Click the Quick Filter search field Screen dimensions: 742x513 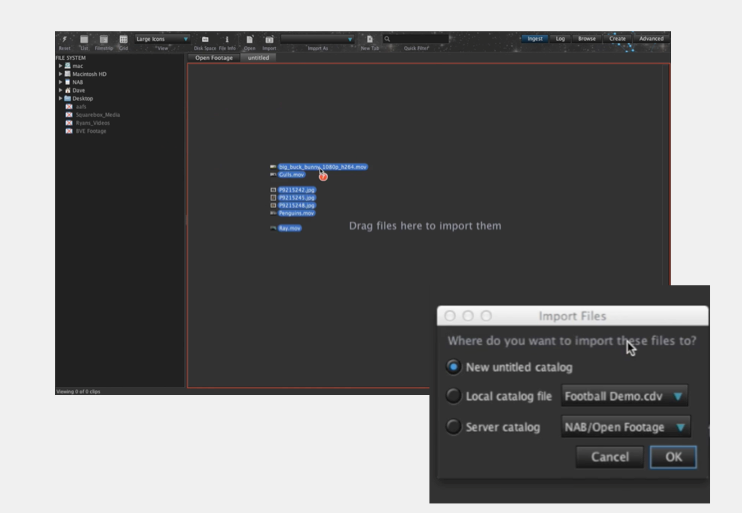pos(416,39)
